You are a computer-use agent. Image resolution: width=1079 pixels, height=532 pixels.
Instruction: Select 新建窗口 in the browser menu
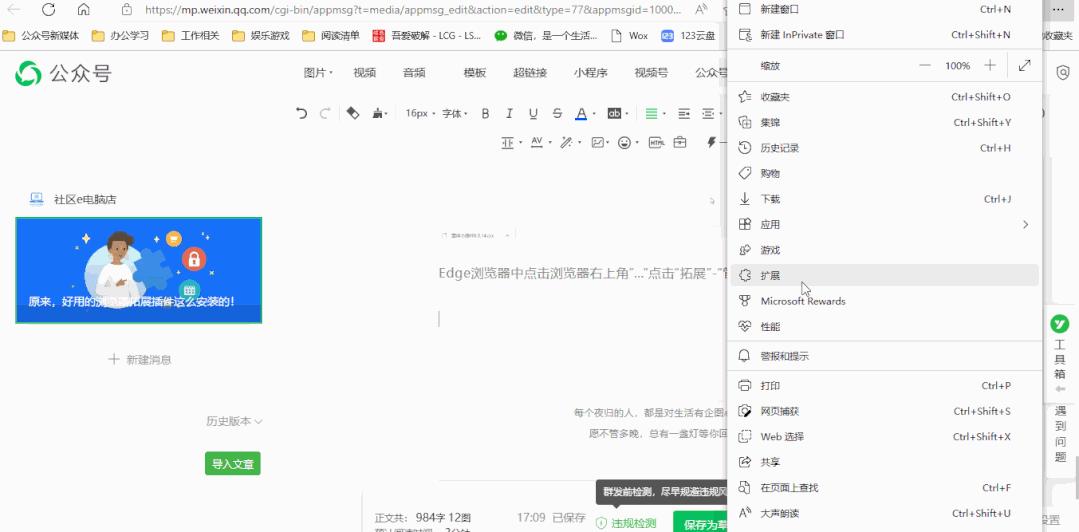884,9
